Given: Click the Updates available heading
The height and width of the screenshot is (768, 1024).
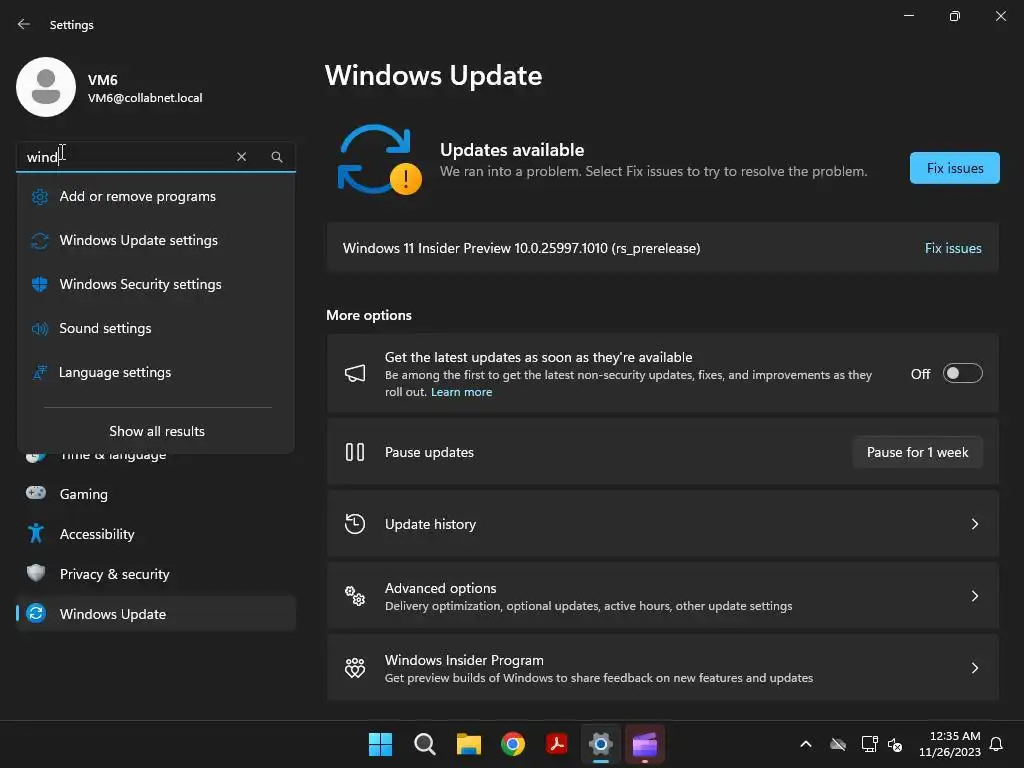Looking at the screenshot, I should (x=512, y=150).
